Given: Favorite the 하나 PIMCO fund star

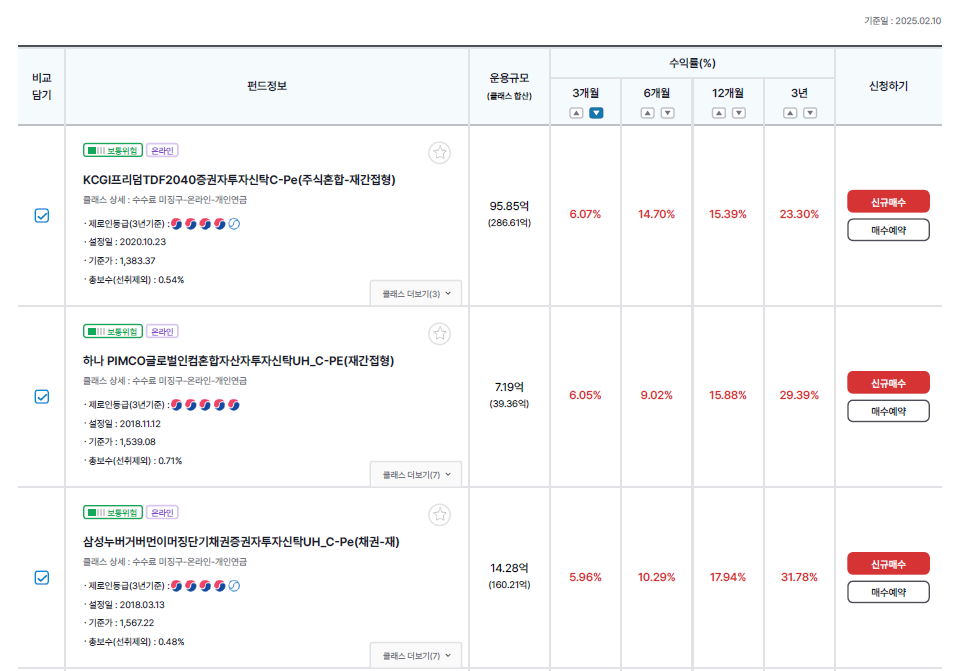Looking at the screenshot, I should coord(440,333).
